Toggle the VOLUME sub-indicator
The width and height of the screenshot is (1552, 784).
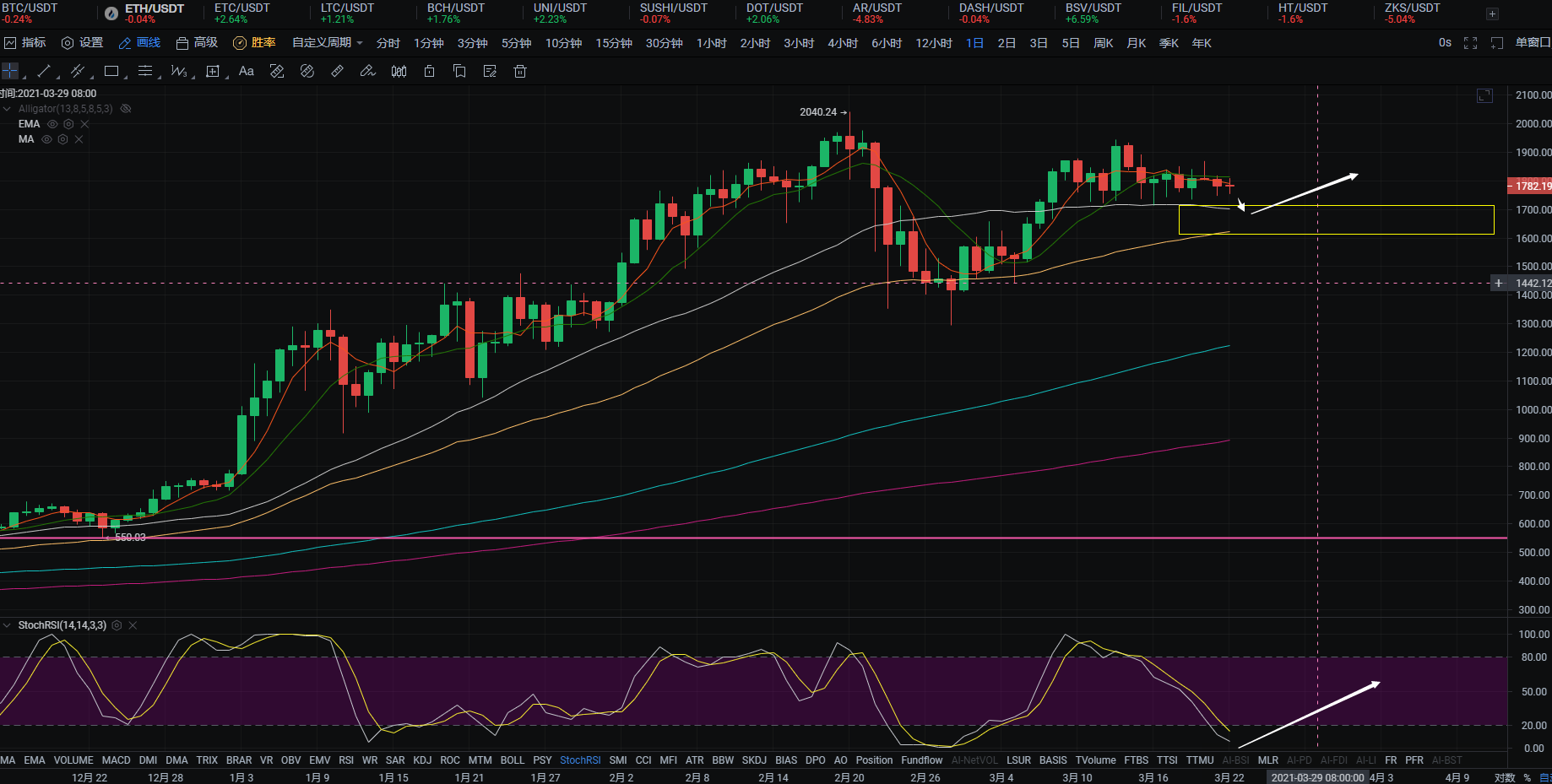[x=73, y=760]
